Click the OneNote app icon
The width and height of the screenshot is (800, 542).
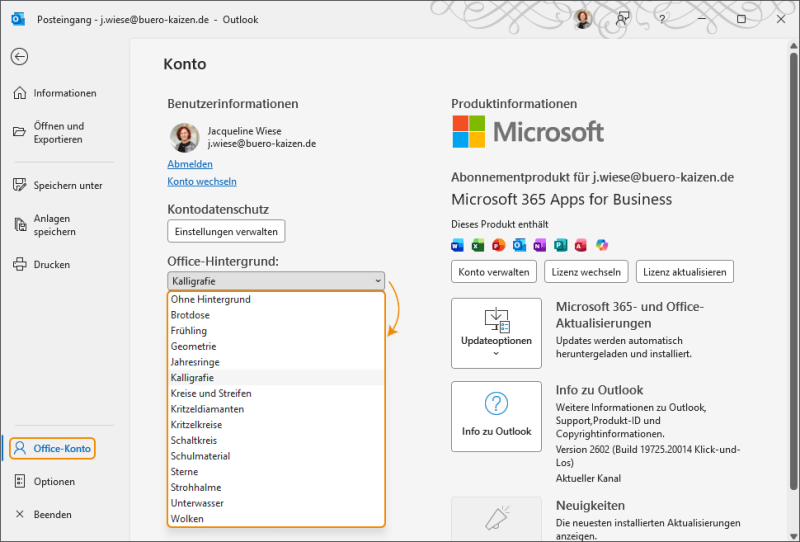540,245
